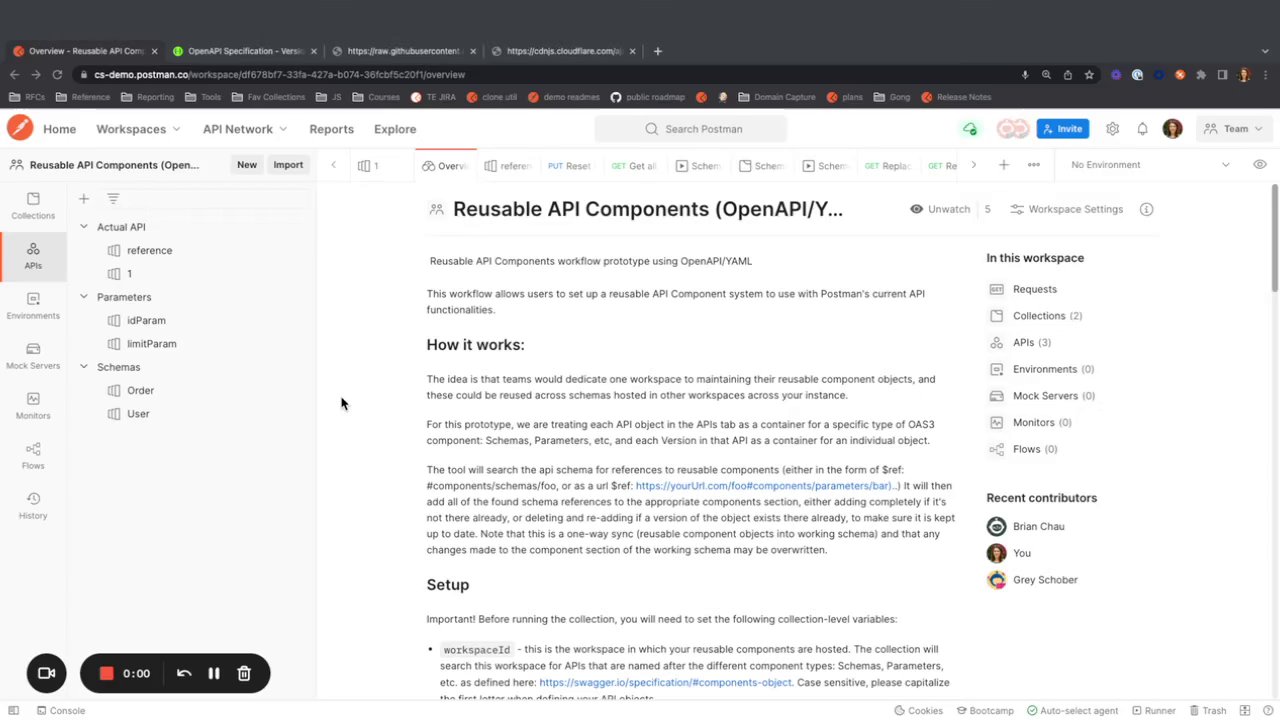This screenshot has width=1280, height=720.
Task: Click the right tabs scroll chevron
Action: (x=973, y=165)
